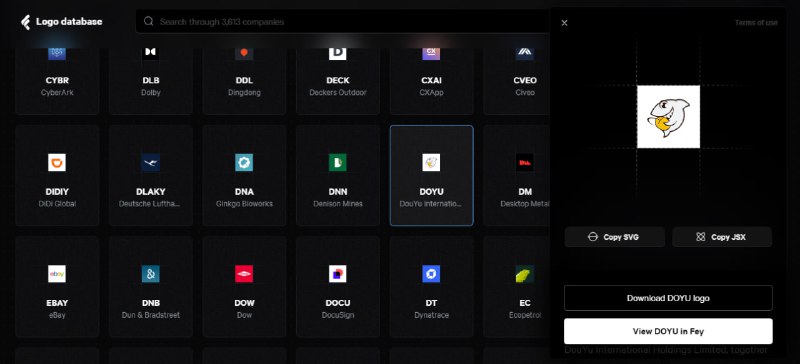Download DOYU logo
The height and width of the screenshot is (364, 800).
coord(668,298)
